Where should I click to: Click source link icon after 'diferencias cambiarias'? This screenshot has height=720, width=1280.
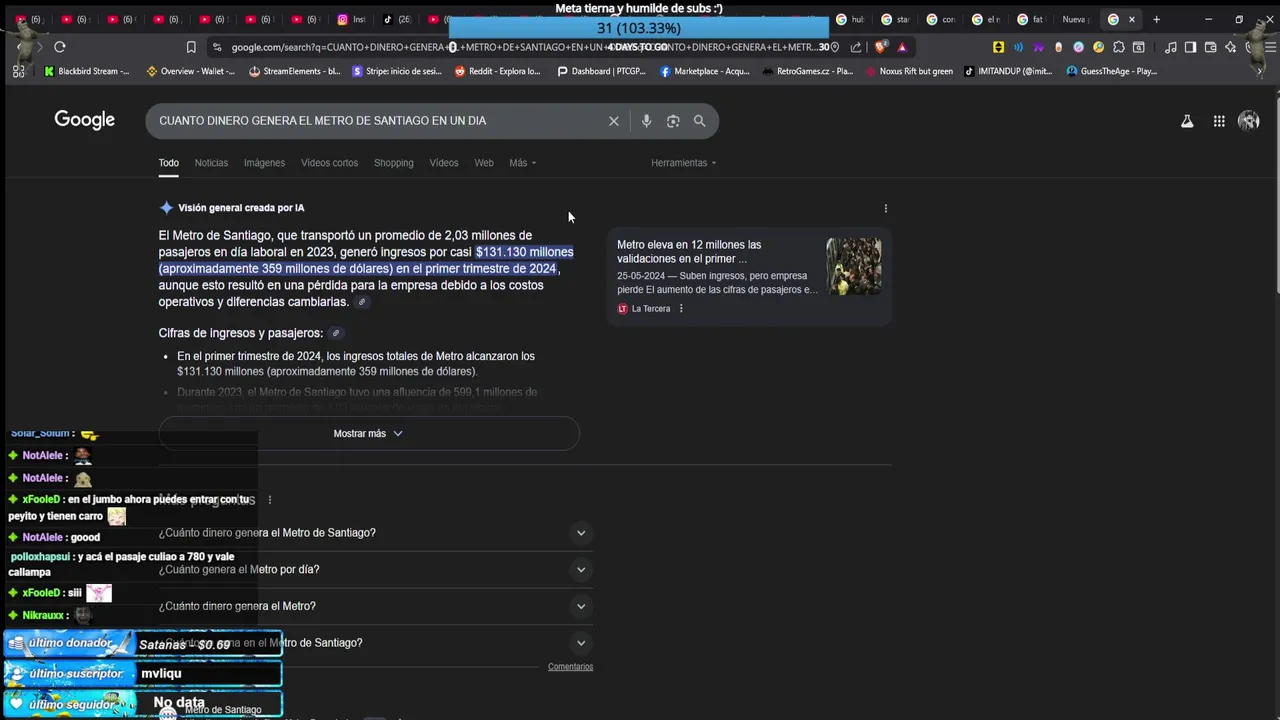coord(362,302)
